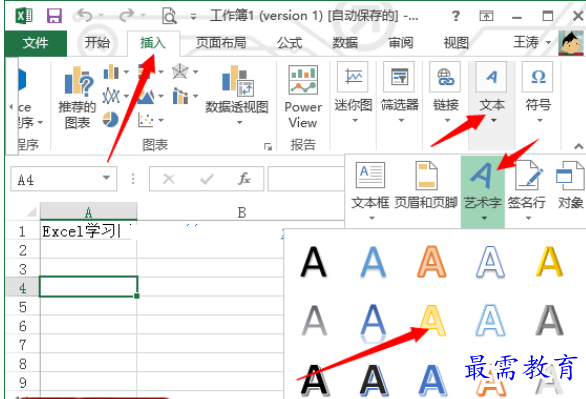The width and height of the screenshot is (586, 399).
Task: Launch Power View report
Action: (303, 97)
